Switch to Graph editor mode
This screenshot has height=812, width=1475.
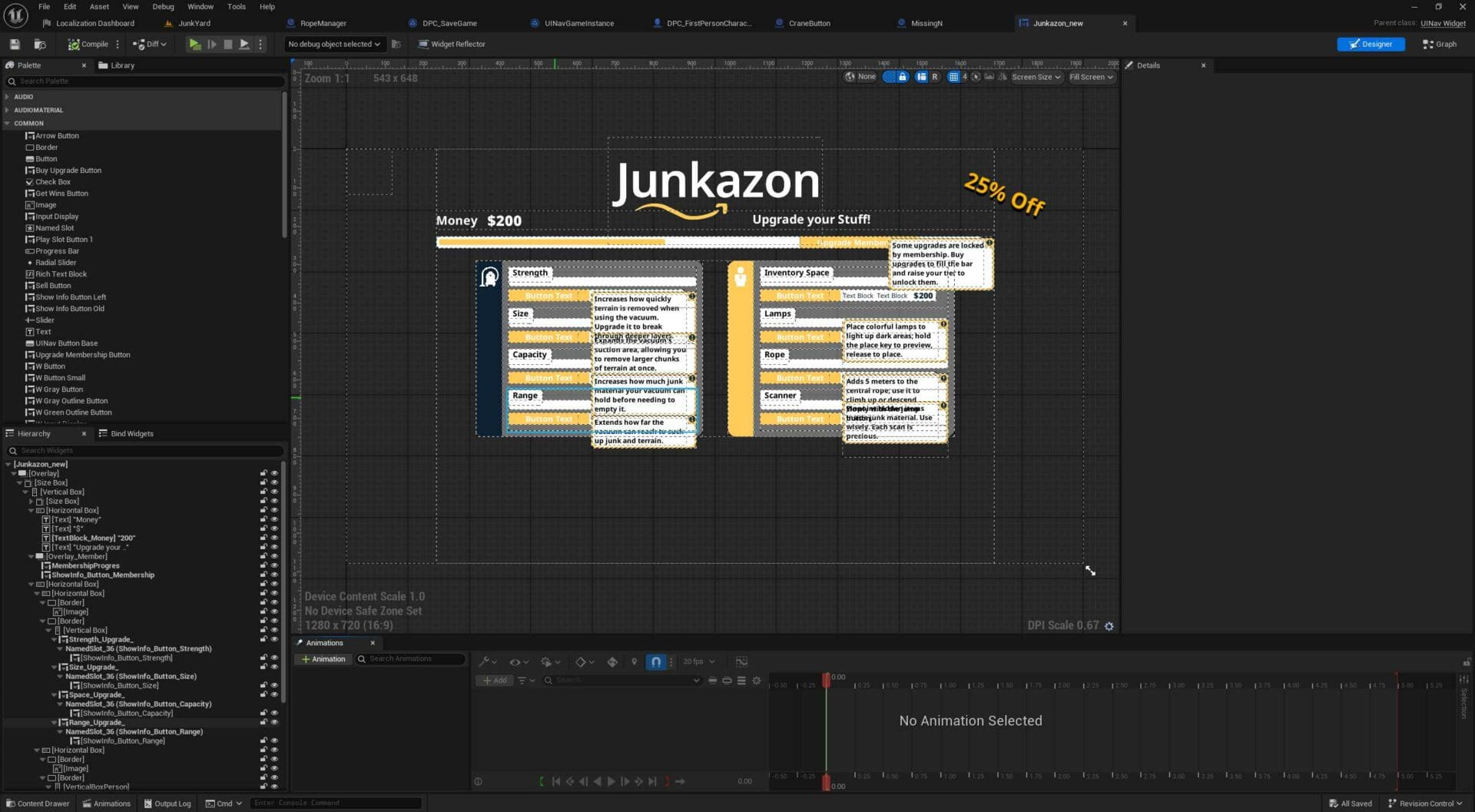(1439, 45)
